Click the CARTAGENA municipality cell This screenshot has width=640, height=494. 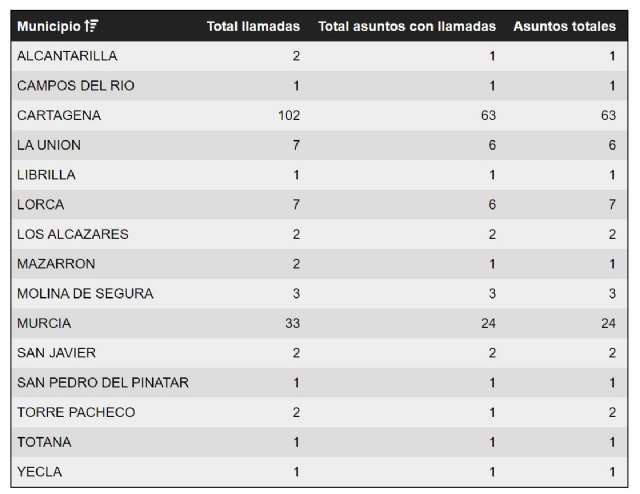[x=59, y=115]
